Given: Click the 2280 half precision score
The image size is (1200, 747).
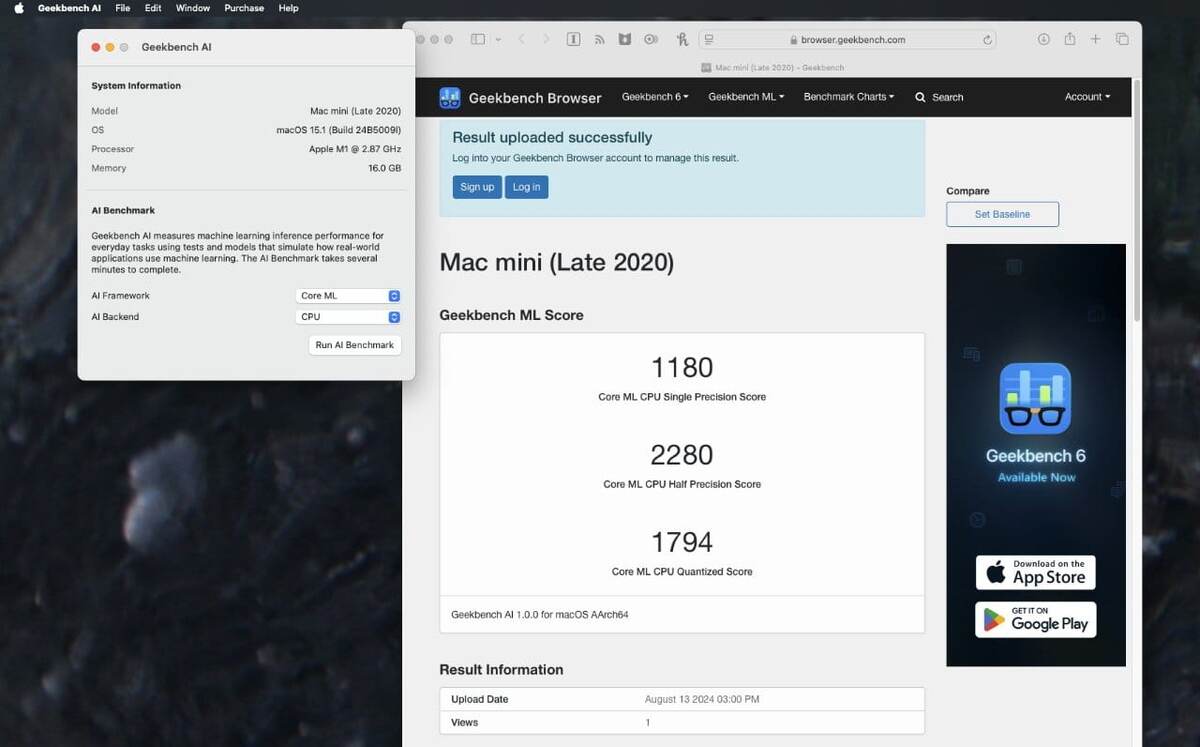Looking at the screenshot, I should click(x=682, y=455).
